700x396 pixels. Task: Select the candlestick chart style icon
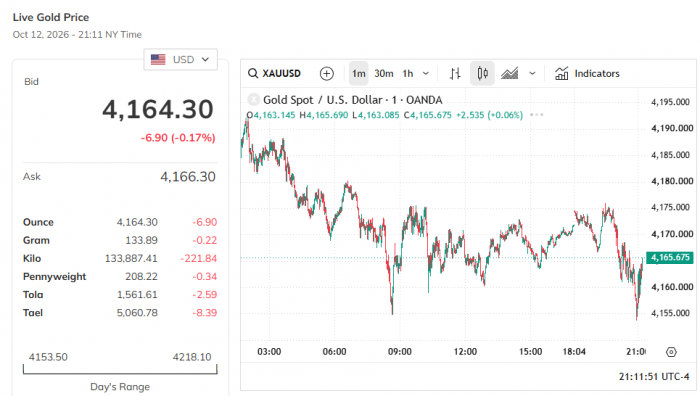click(482, 73)
